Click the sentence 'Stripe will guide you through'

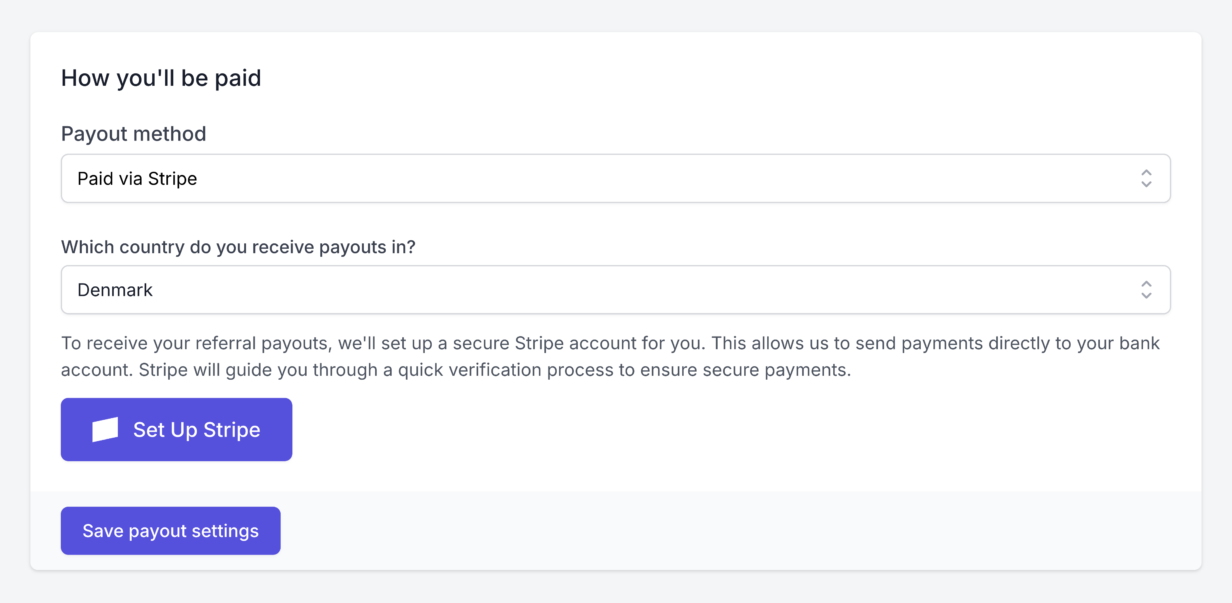point(494,370)
